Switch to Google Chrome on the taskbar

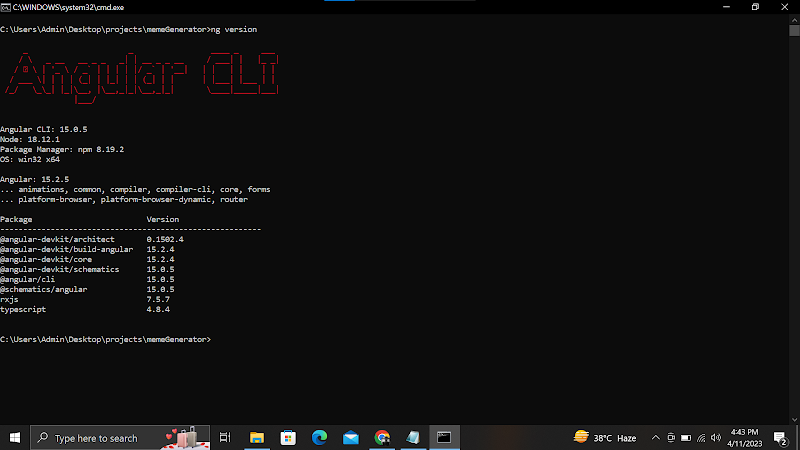click(382, 438)
